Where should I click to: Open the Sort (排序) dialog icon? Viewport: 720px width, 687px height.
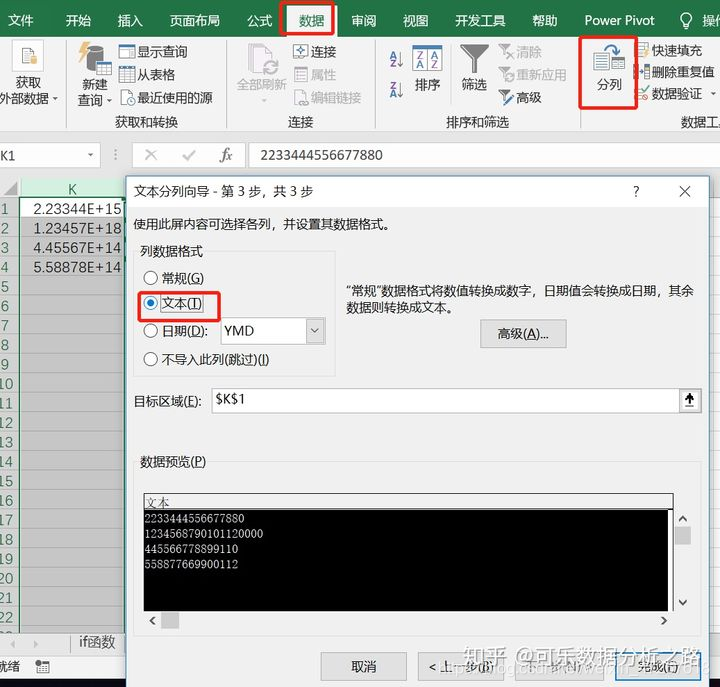click(427, 58)
